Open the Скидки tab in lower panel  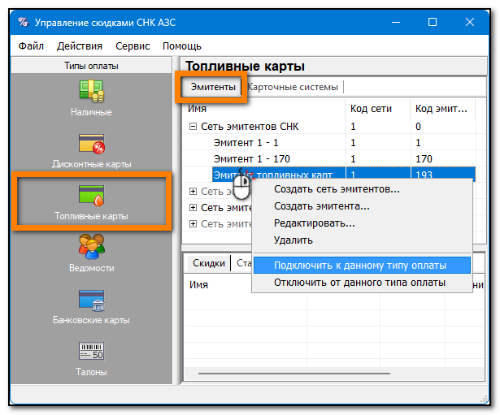(209, 263)
